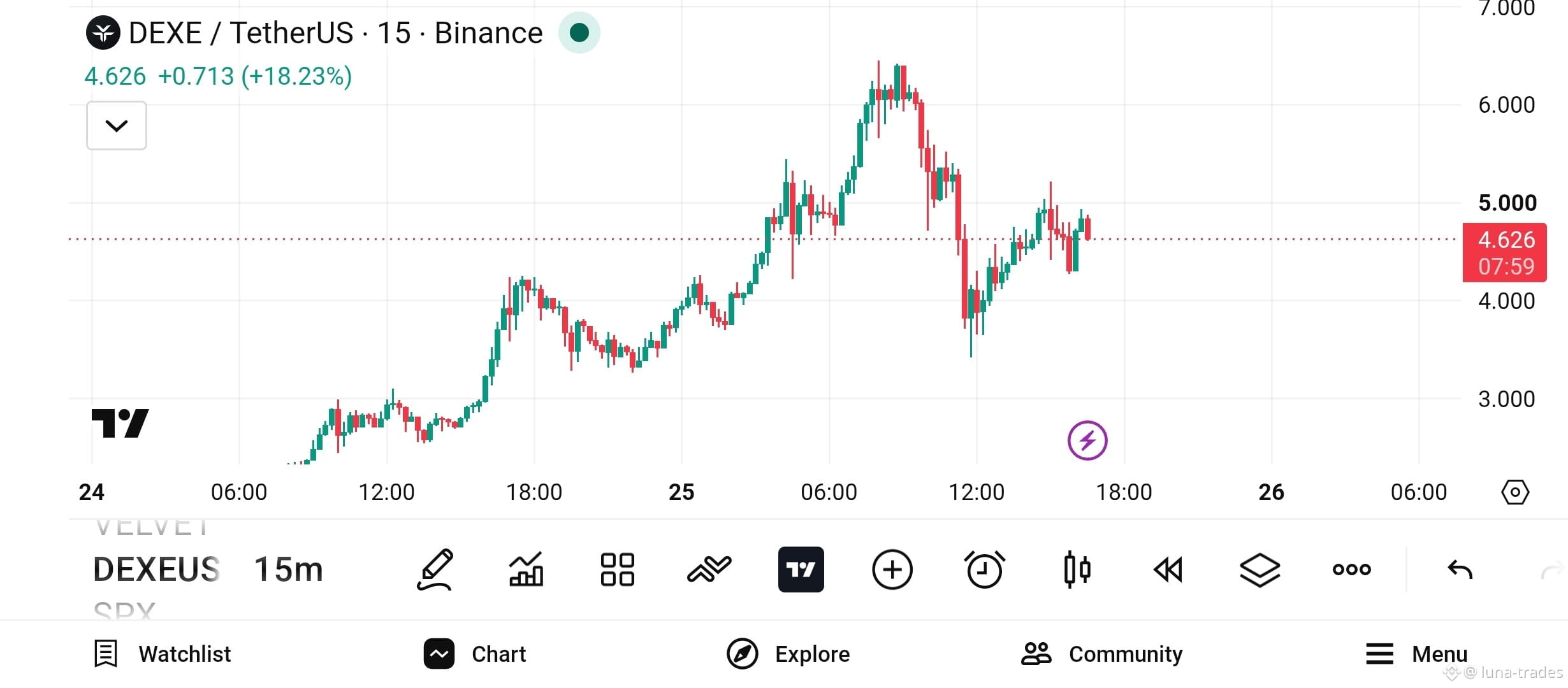
Task: Change candlestick chart type icon
Action: 1077,570
